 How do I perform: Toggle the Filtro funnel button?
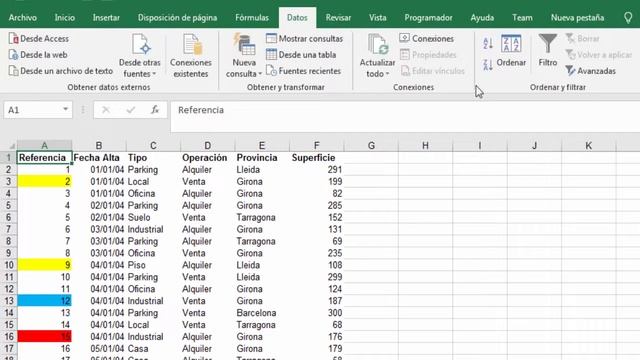tap(548, 51)
